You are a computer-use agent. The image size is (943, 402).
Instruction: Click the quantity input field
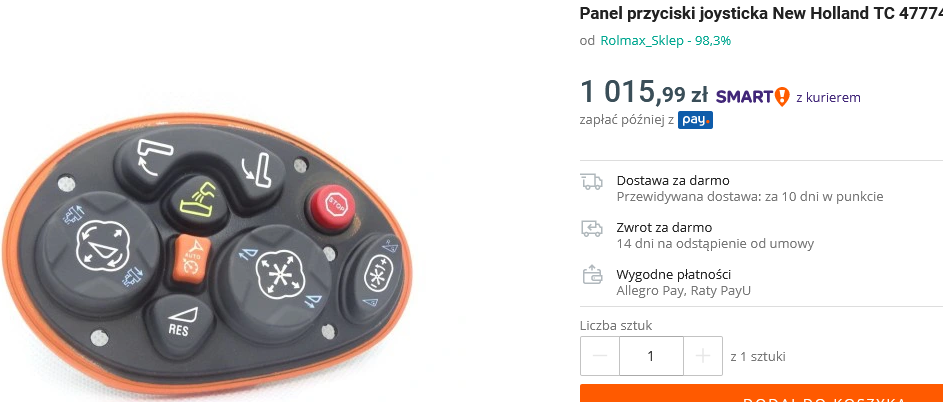pos(651,356)
